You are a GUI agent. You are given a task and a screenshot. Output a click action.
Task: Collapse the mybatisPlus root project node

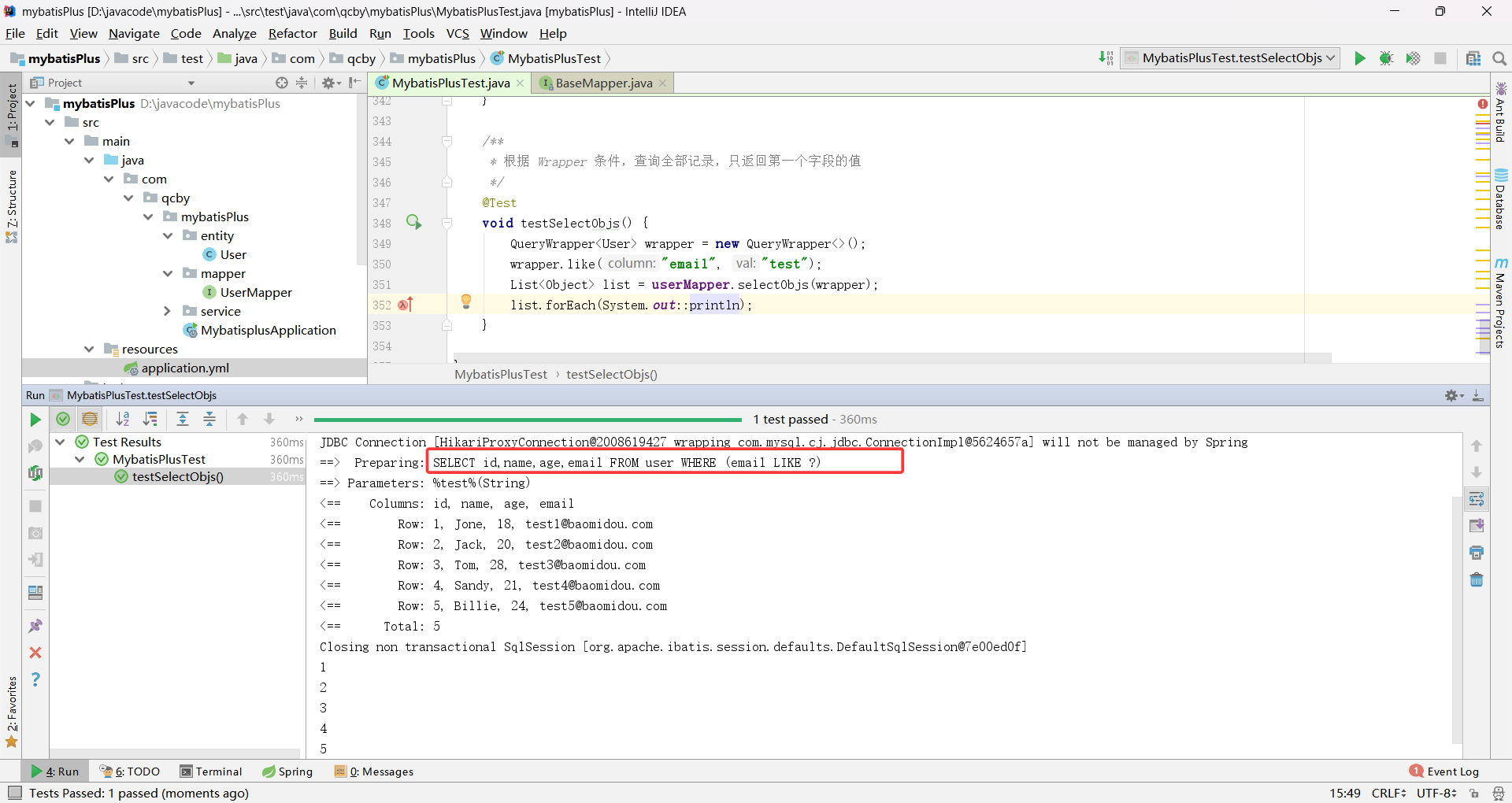[x=31, y=103]
